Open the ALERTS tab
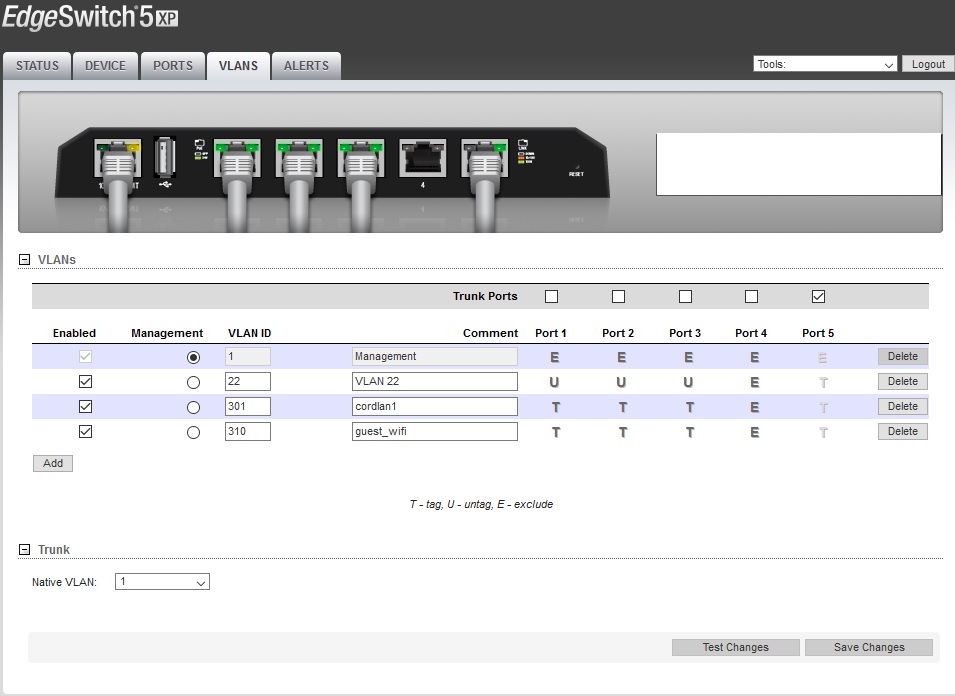This screenshot has height=696, width=955. [306, 66]
